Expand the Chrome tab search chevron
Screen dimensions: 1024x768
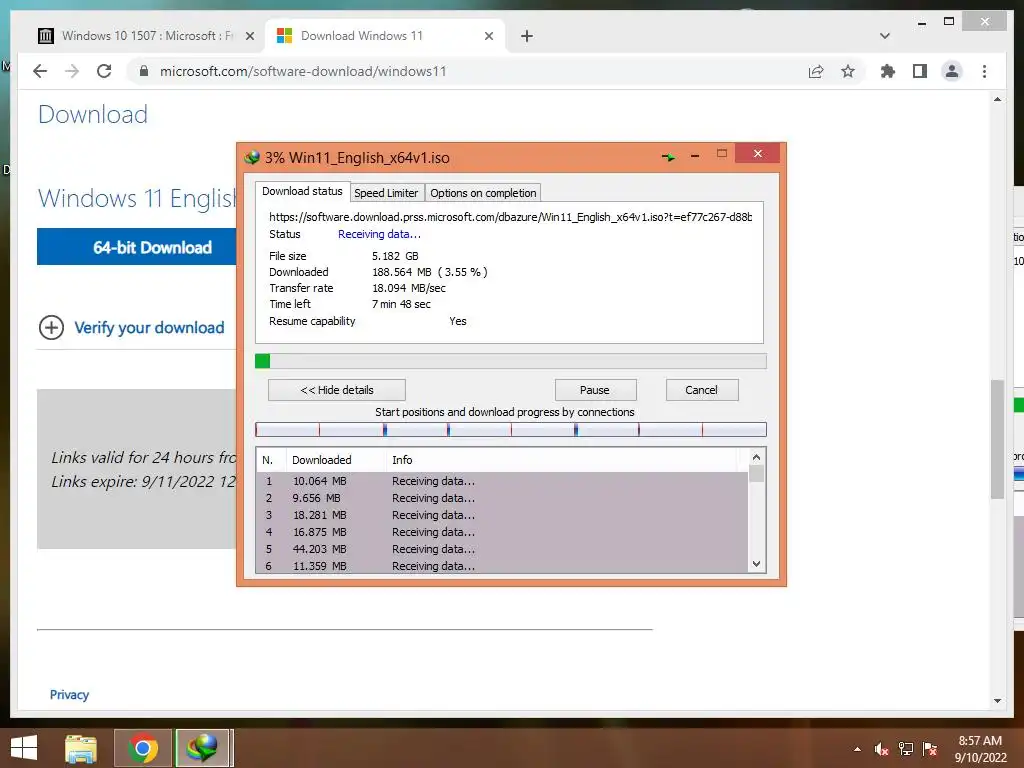[885, 36]
